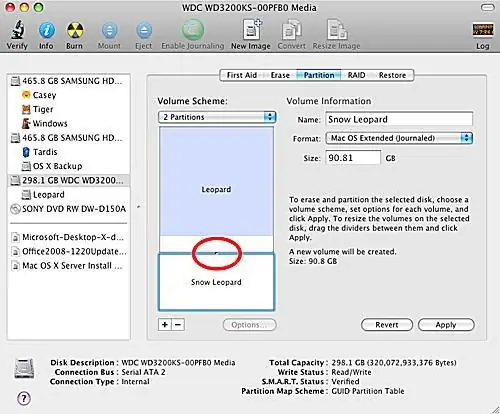Add a partition with plus button
Viewport: 500px width, 414px height.
pos(165,325)
